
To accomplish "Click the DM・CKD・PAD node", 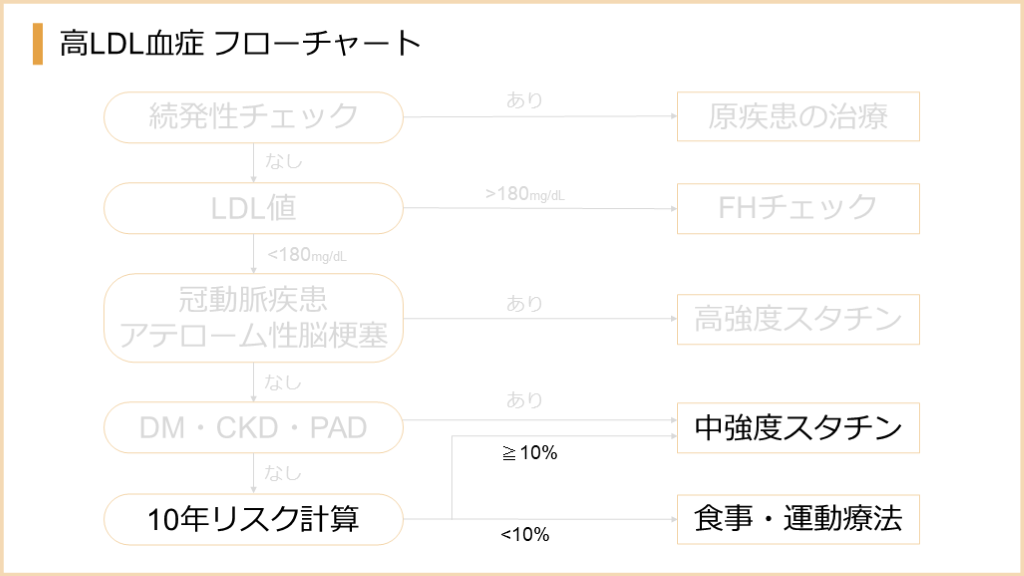I will coord(253,428).
